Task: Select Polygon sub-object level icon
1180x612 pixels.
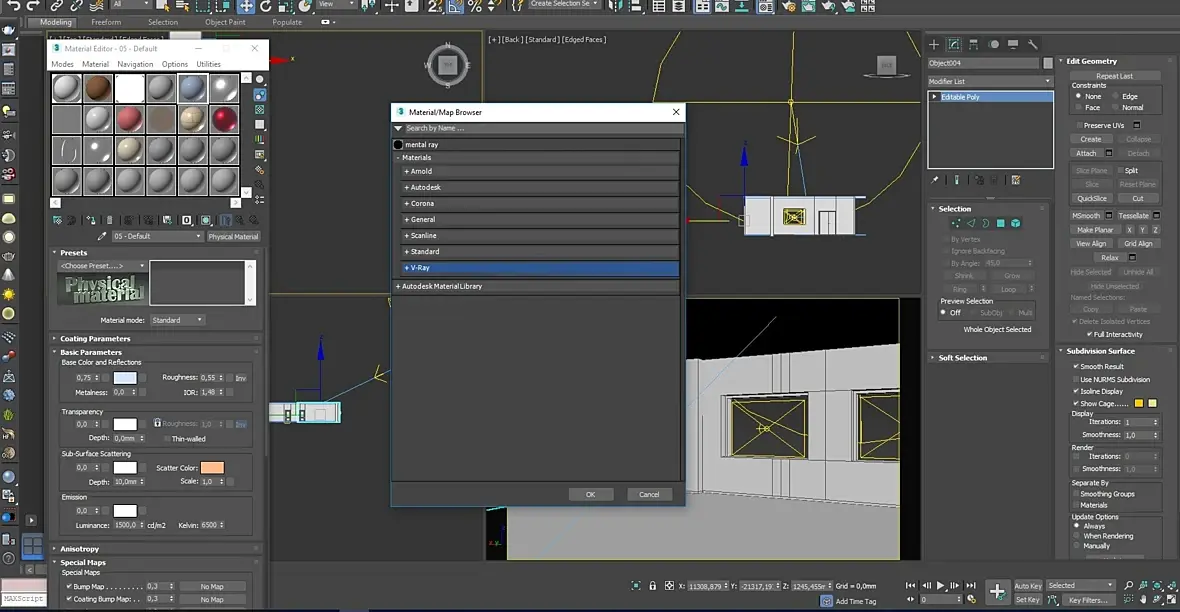Action: click(1000, 223)
